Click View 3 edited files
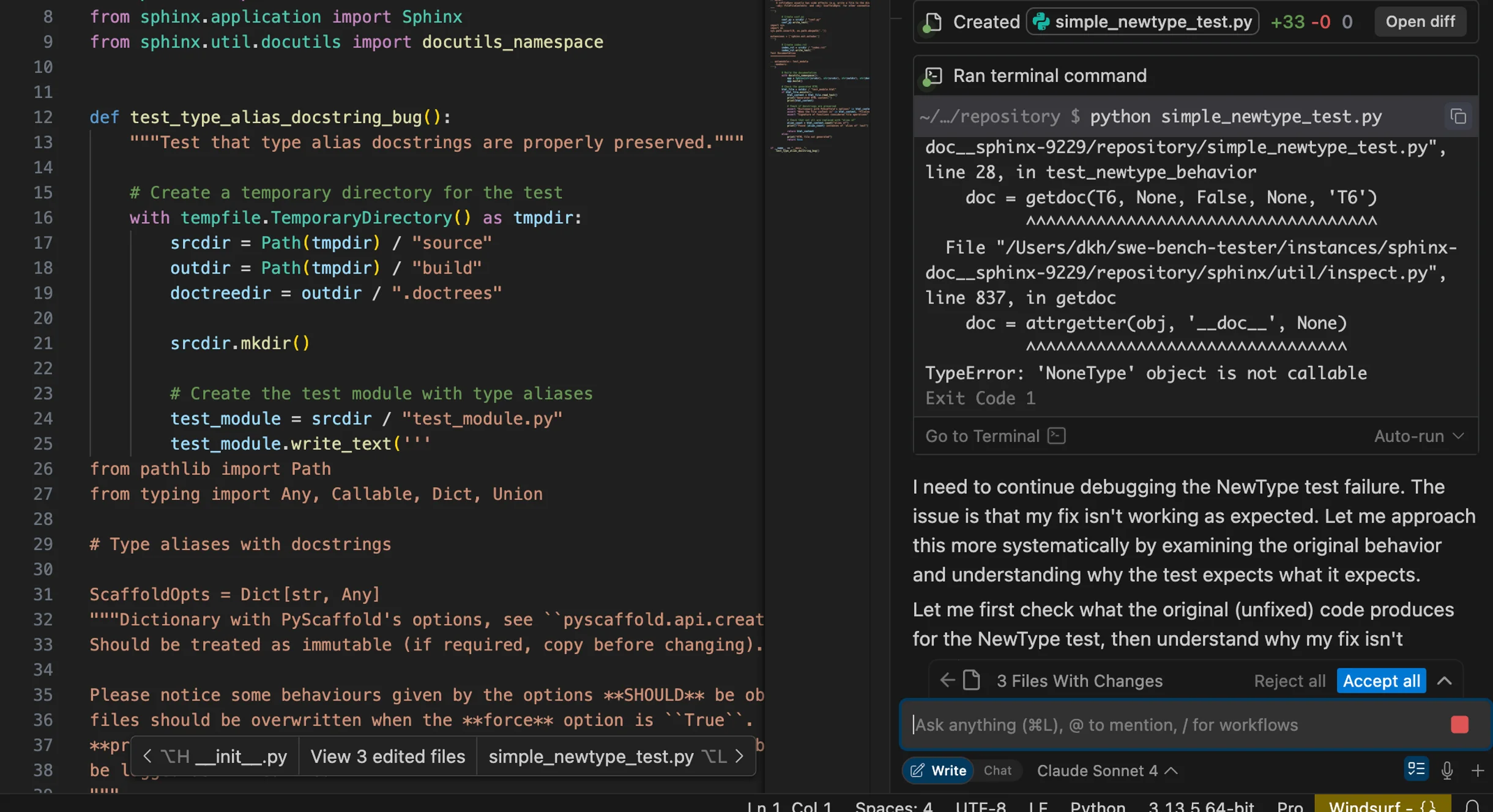1493x812 pixels. pos(387,756)
